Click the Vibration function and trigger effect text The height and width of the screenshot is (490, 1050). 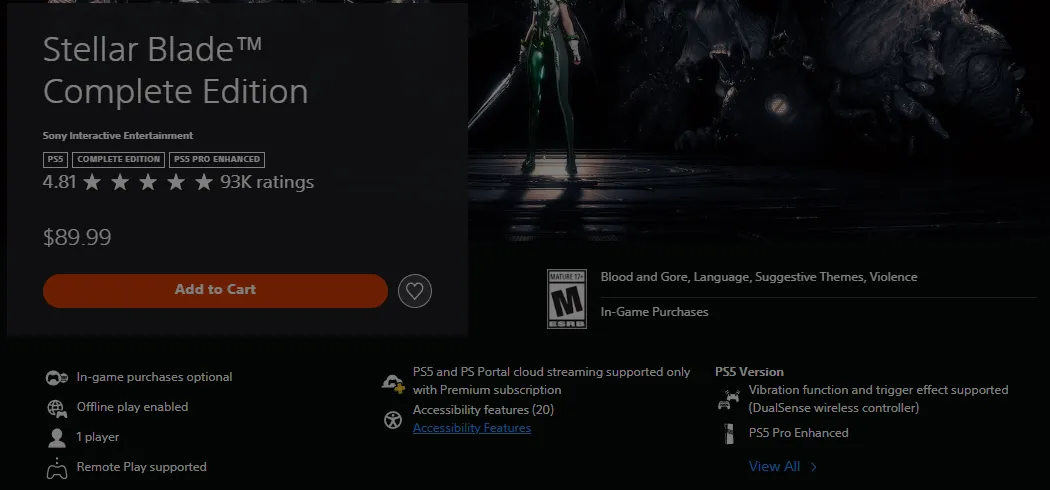coord(879,399)
